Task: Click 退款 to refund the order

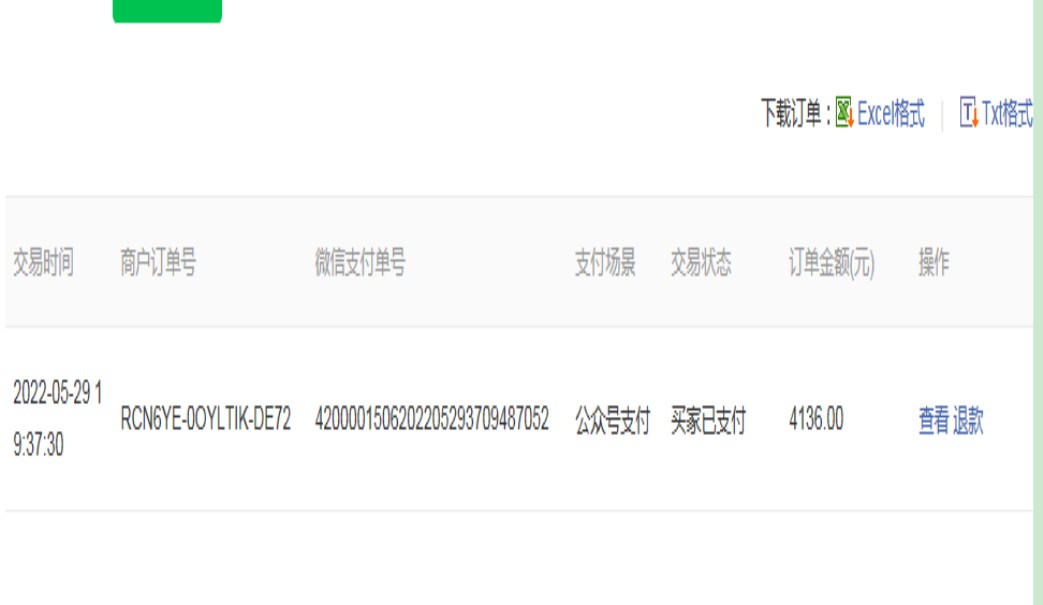Action: pos(968,420)
